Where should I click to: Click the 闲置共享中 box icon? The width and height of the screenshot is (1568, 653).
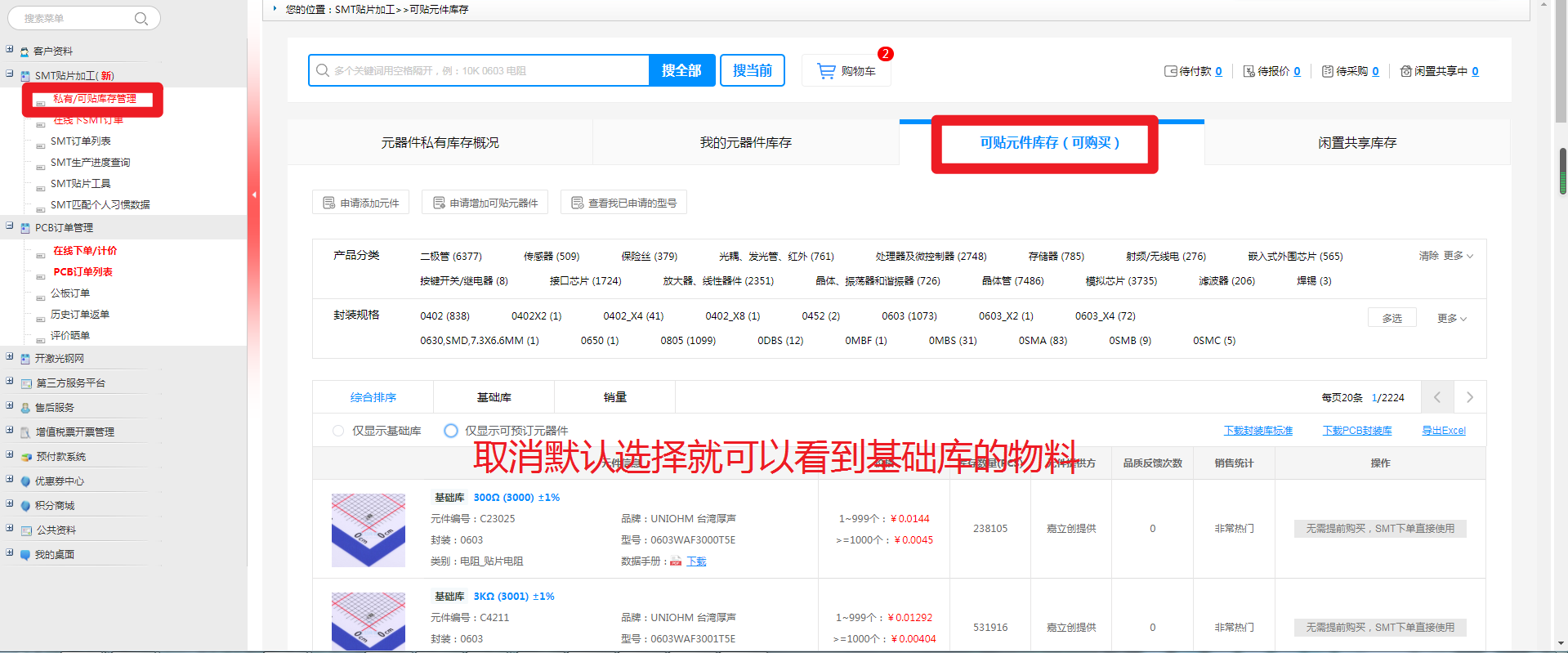pyautogui.click(x=1405, y=71)
